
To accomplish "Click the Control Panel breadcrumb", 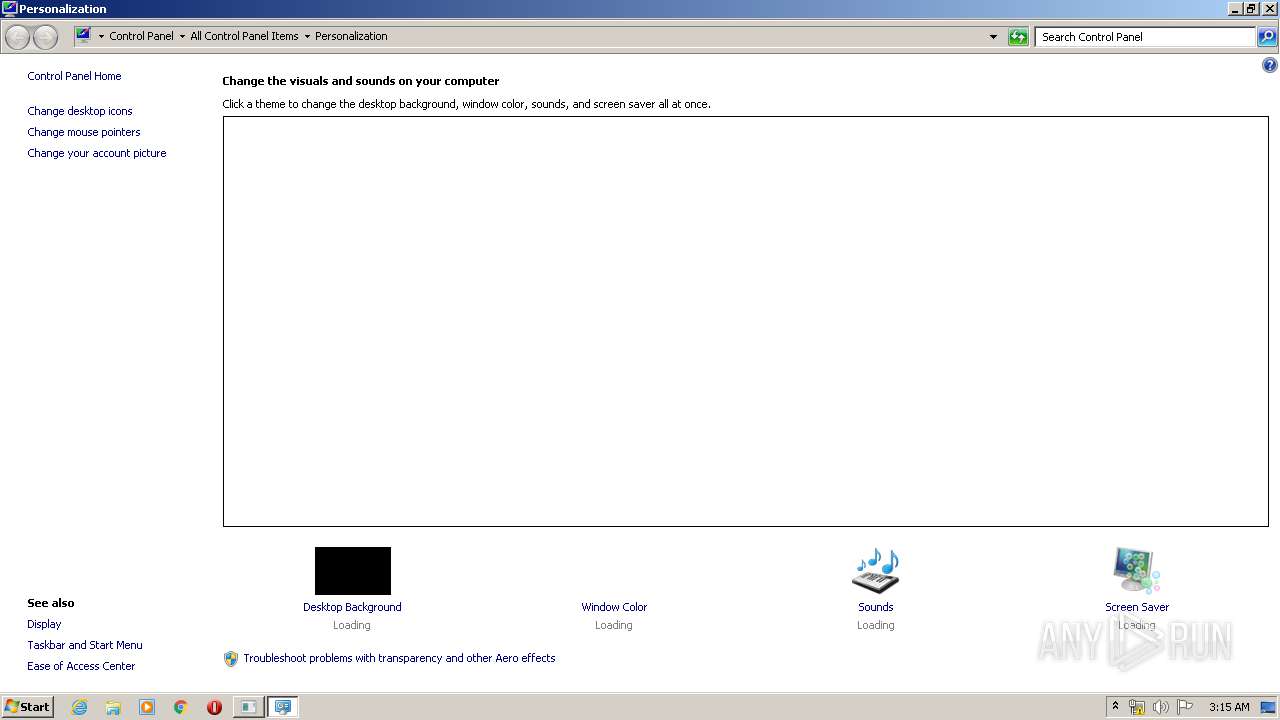I will pyautogui.click(x=141, y=36).
